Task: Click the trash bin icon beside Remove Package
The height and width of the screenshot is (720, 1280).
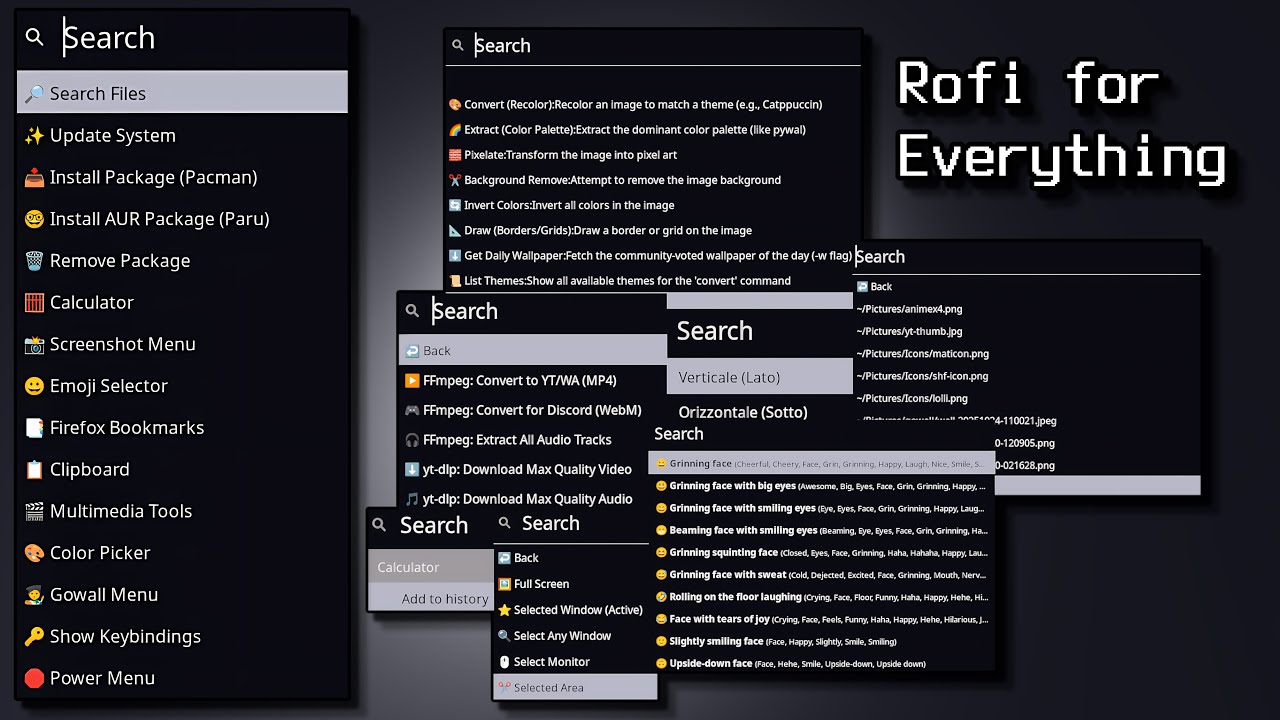Action: tap(34, 261)
